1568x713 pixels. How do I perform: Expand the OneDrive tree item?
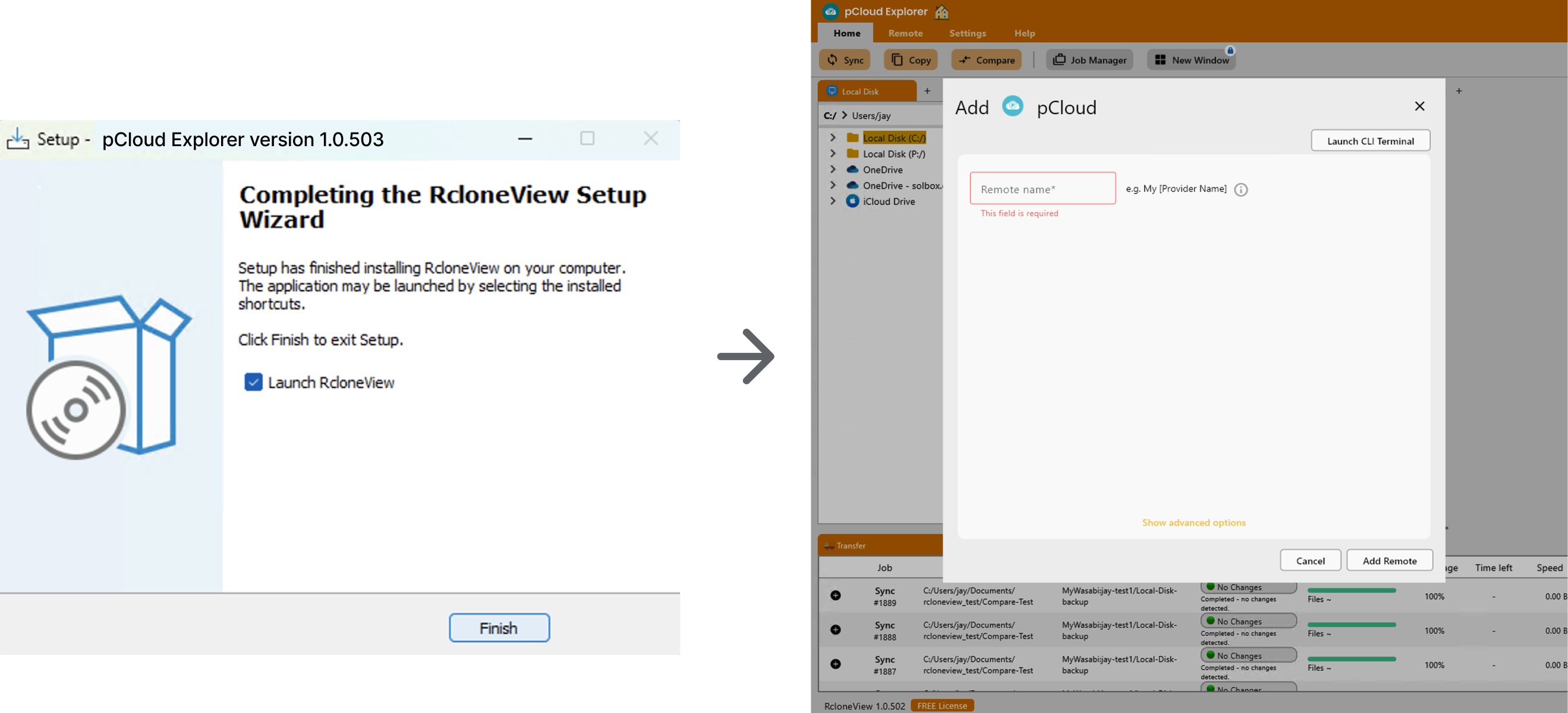click(833, 169)
